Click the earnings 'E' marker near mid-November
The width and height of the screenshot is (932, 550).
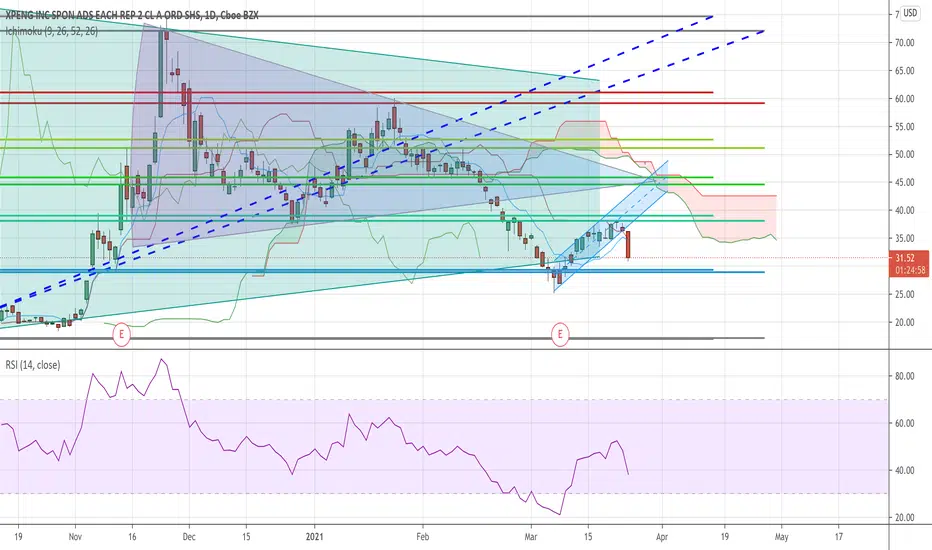click(x=121, y=334)
